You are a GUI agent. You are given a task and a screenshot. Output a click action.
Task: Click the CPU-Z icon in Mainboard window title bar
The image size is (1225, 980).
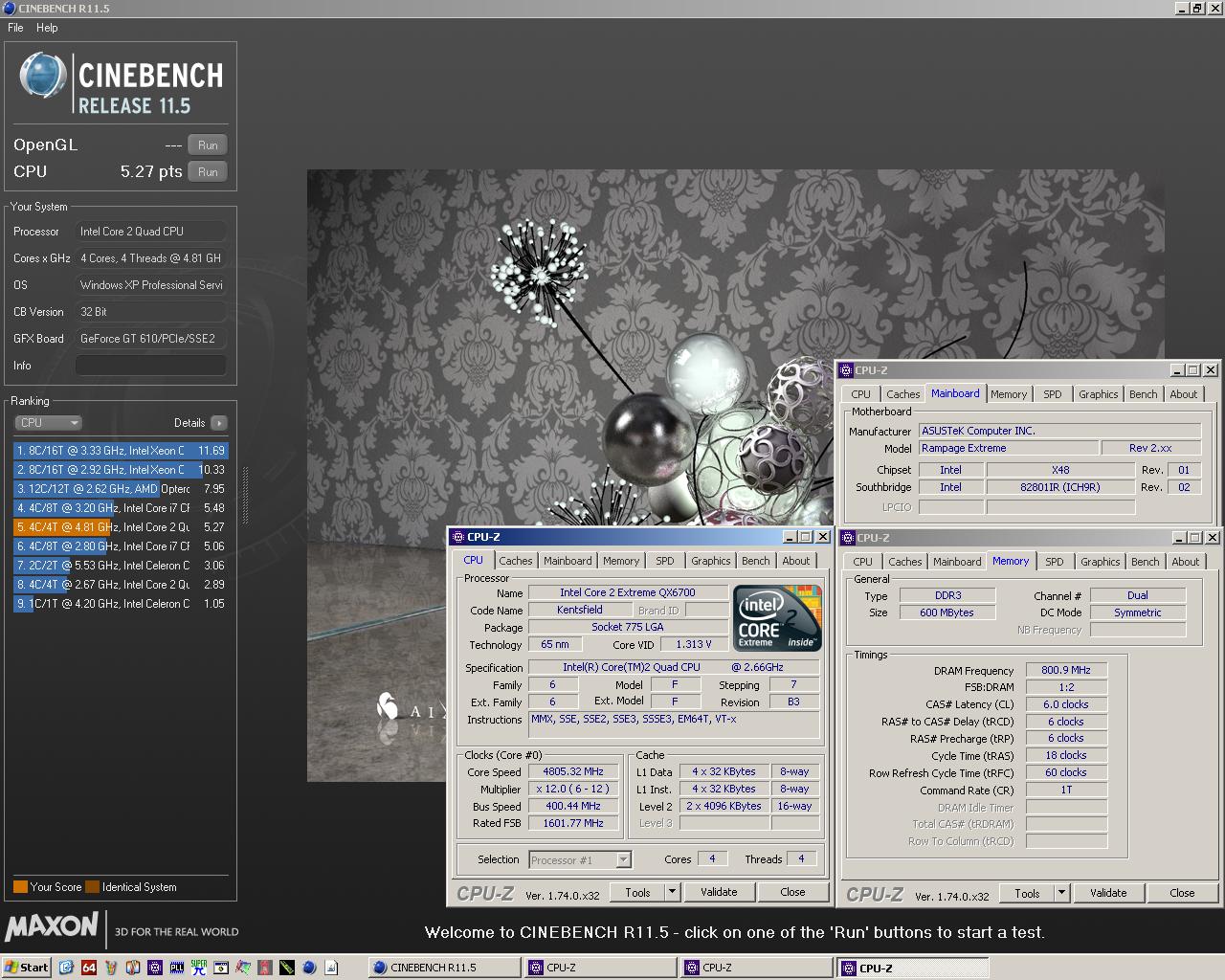click(x=845, y=370)
